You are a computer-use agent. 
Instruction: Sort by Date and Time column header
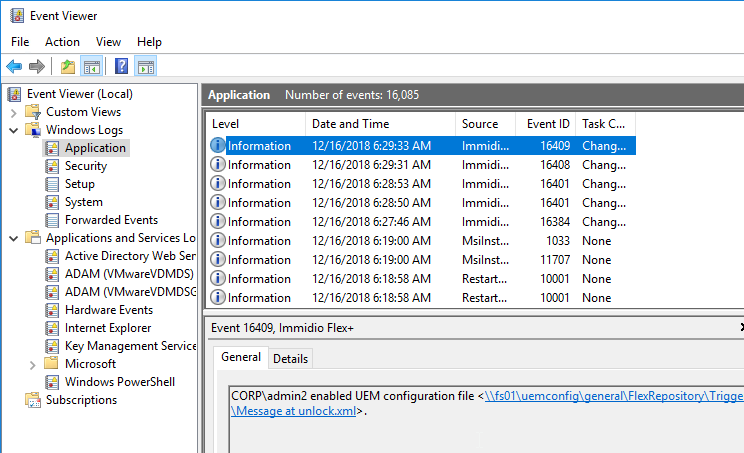click(x=380, y=124)
